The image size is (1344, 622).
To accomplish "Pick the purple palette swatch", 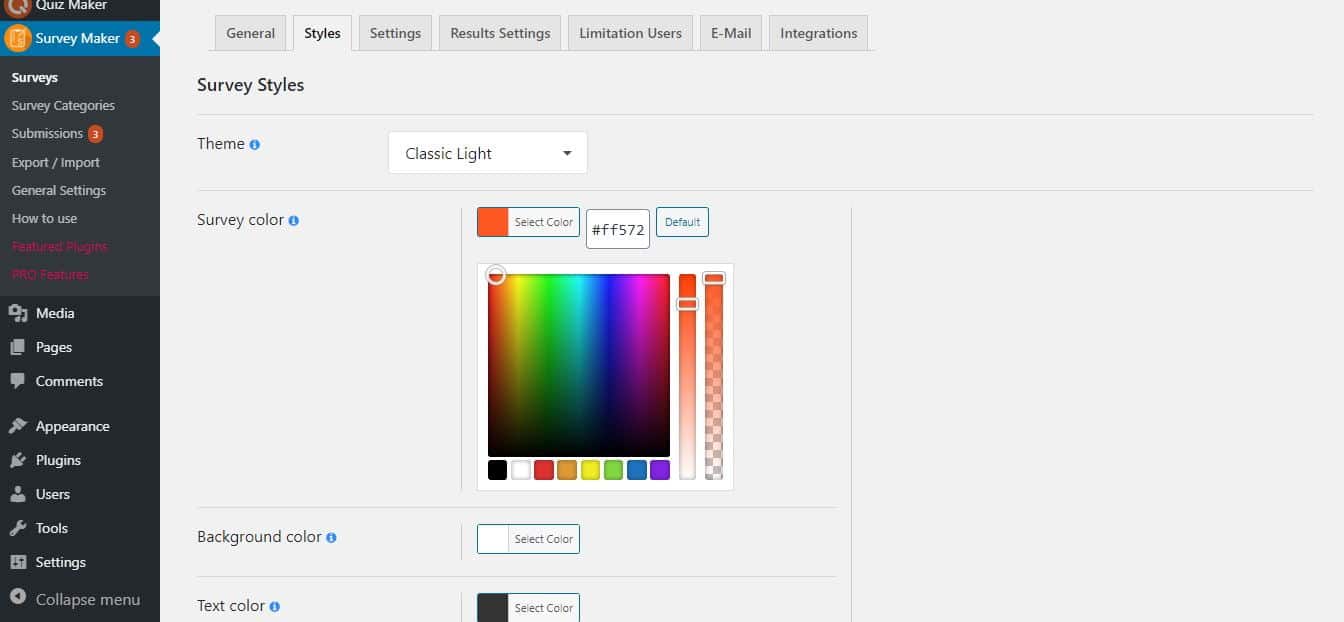I will click(660, 470).
